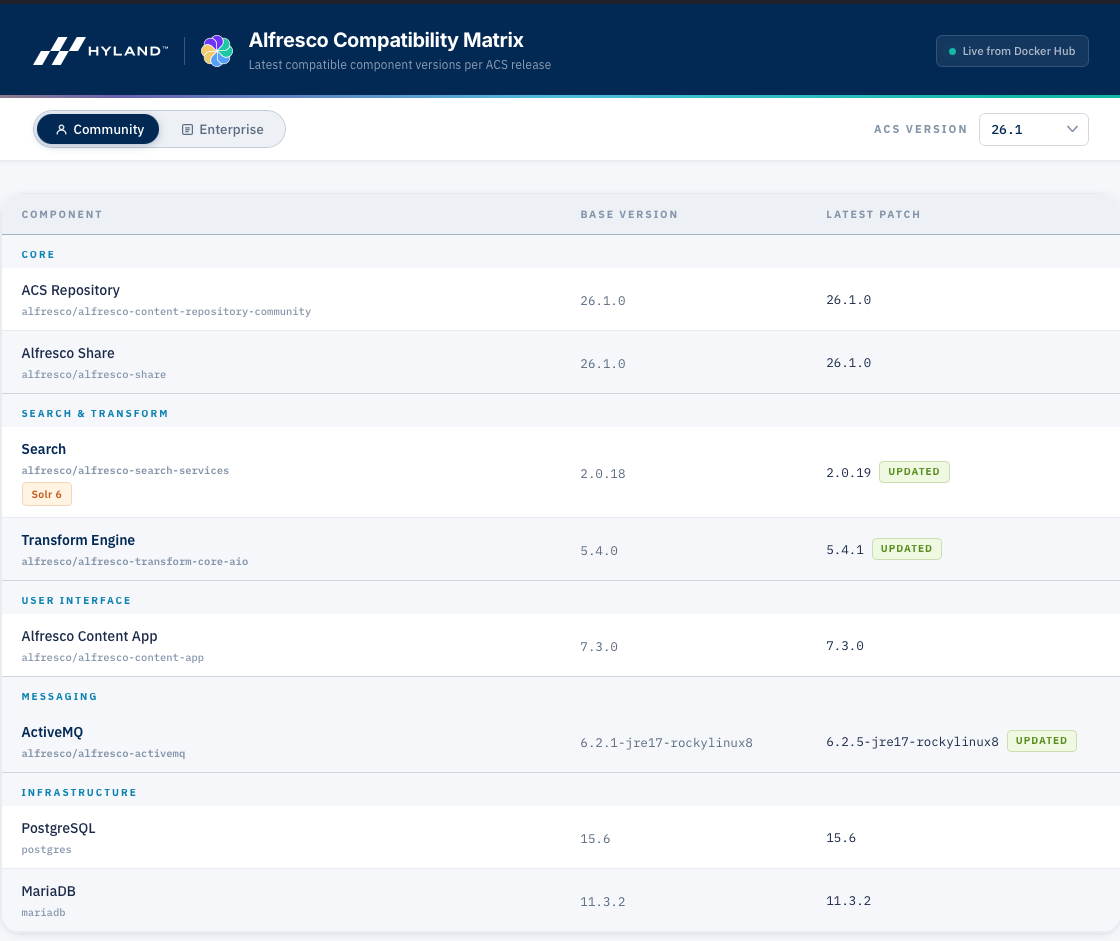This screenshot has height=941, width=1120.
Task: Click ActiveMQ base version 6.2.1-jre17-rockylinux8
Action: point(666,743)
